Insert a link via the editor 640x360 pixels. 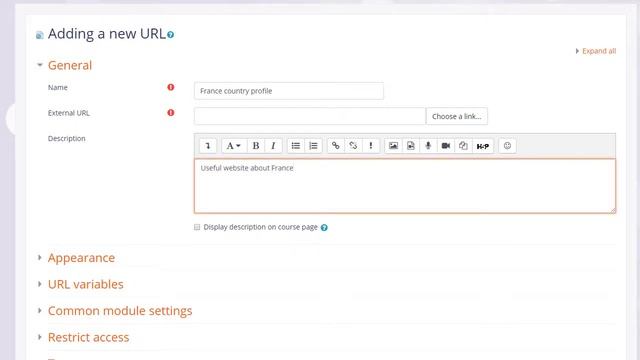coord(336,146)
